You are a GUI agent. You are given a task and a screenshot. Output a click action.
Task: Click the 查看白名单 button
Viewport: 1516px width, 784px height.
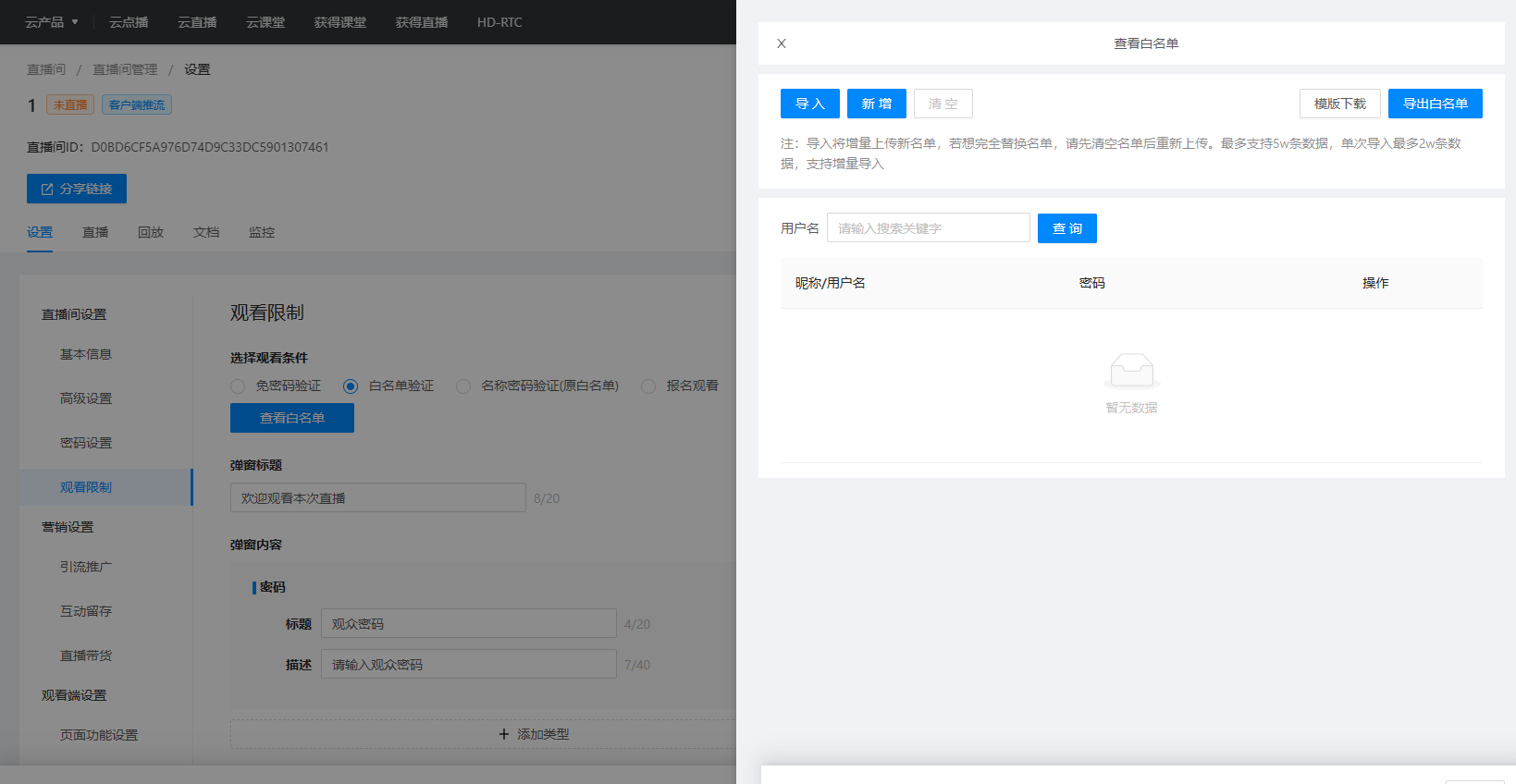click(292, 418)
